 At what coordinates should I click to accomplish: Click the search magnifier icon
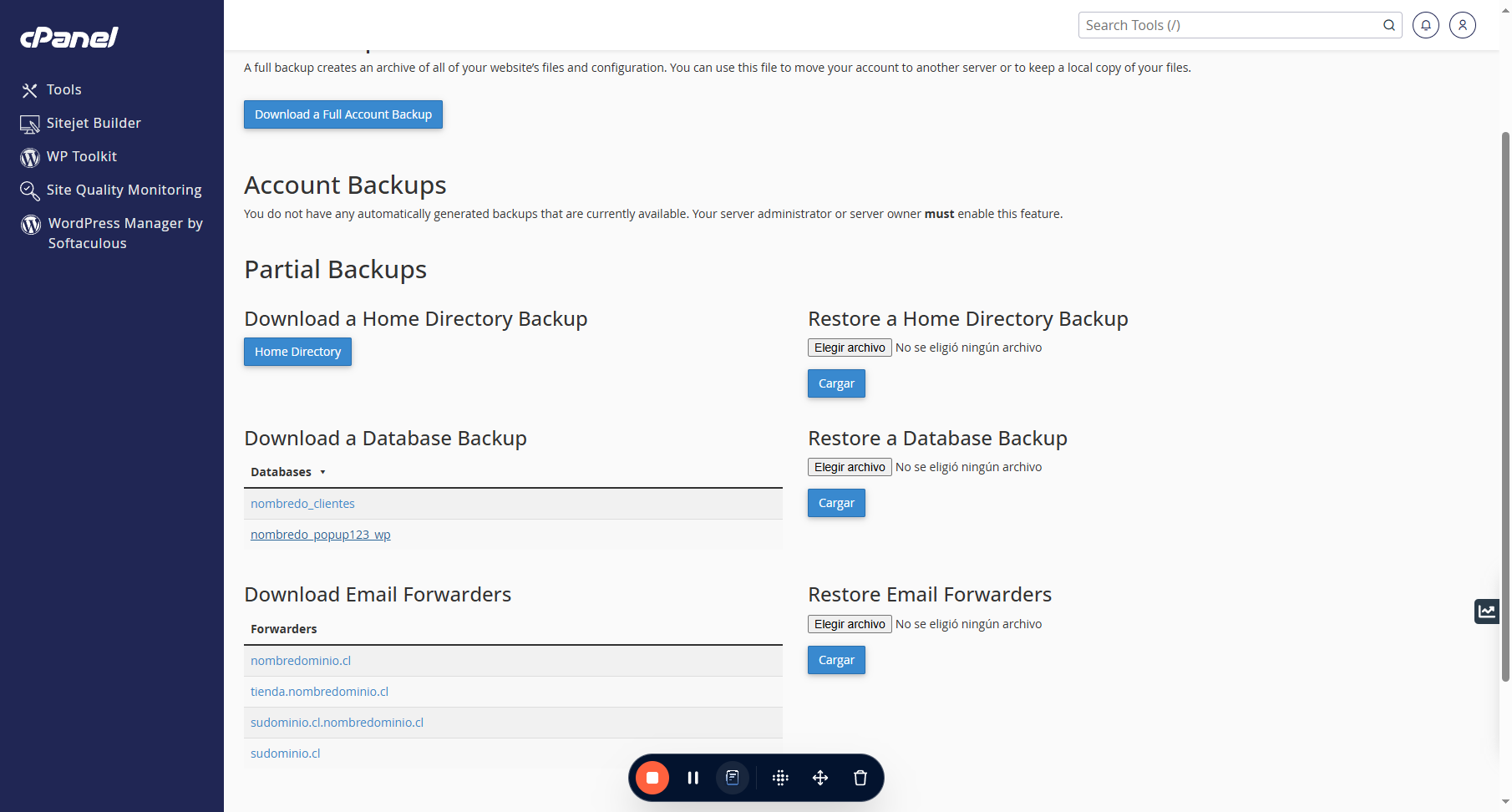tap(1389, 25)
